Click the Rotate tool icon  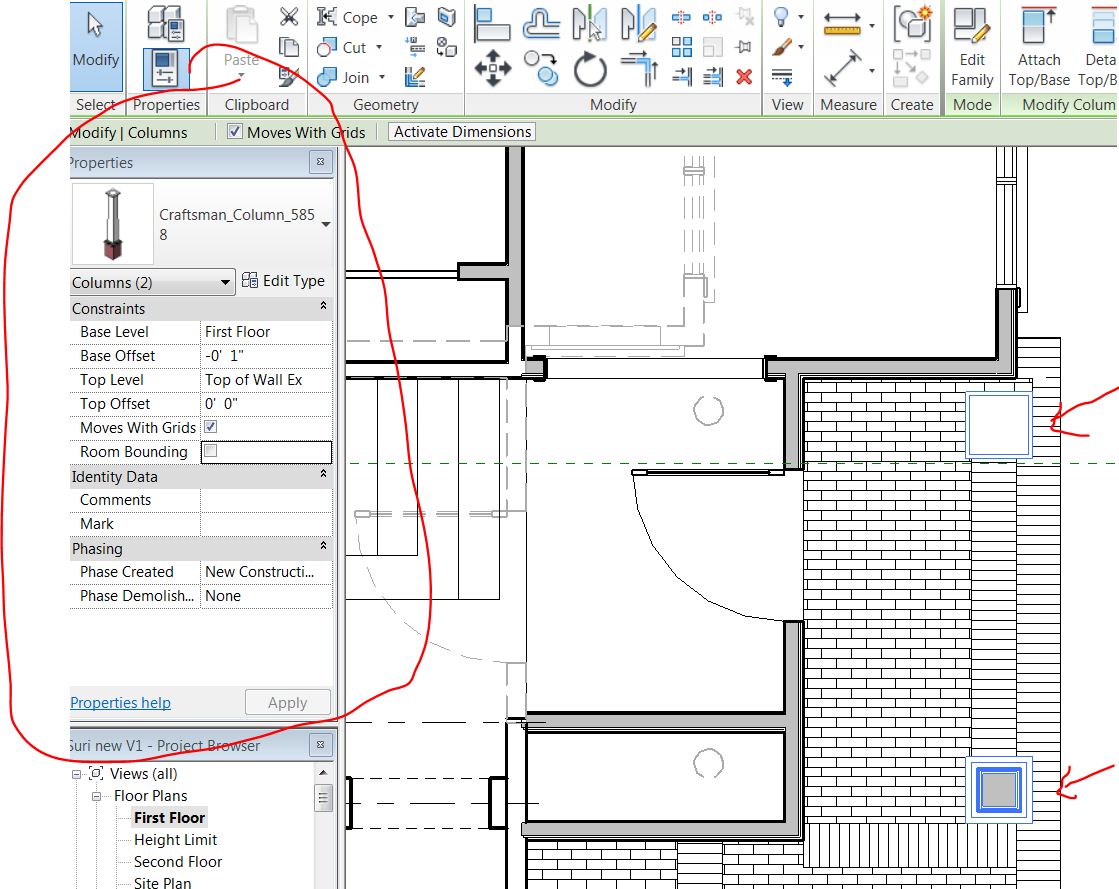coord(590,70)
